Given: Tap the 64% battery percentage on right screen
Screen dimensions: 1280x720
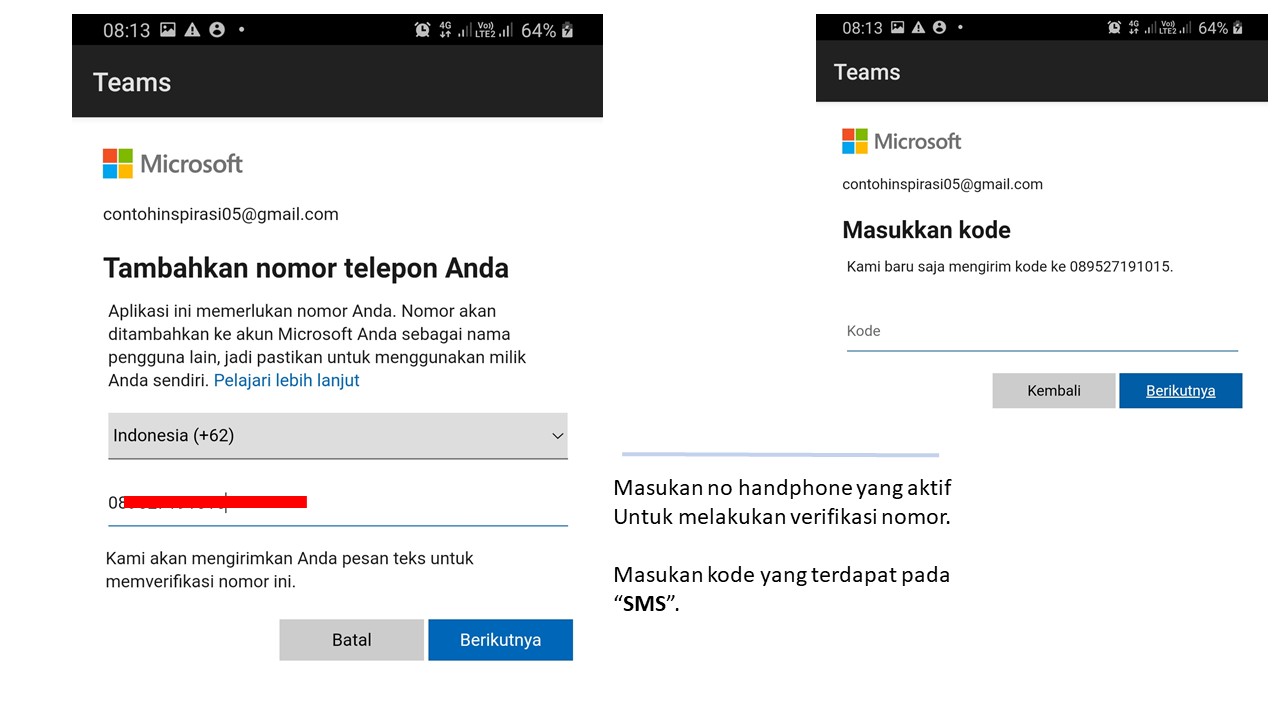Looking at the screenshot, I should pos(1213,28).
